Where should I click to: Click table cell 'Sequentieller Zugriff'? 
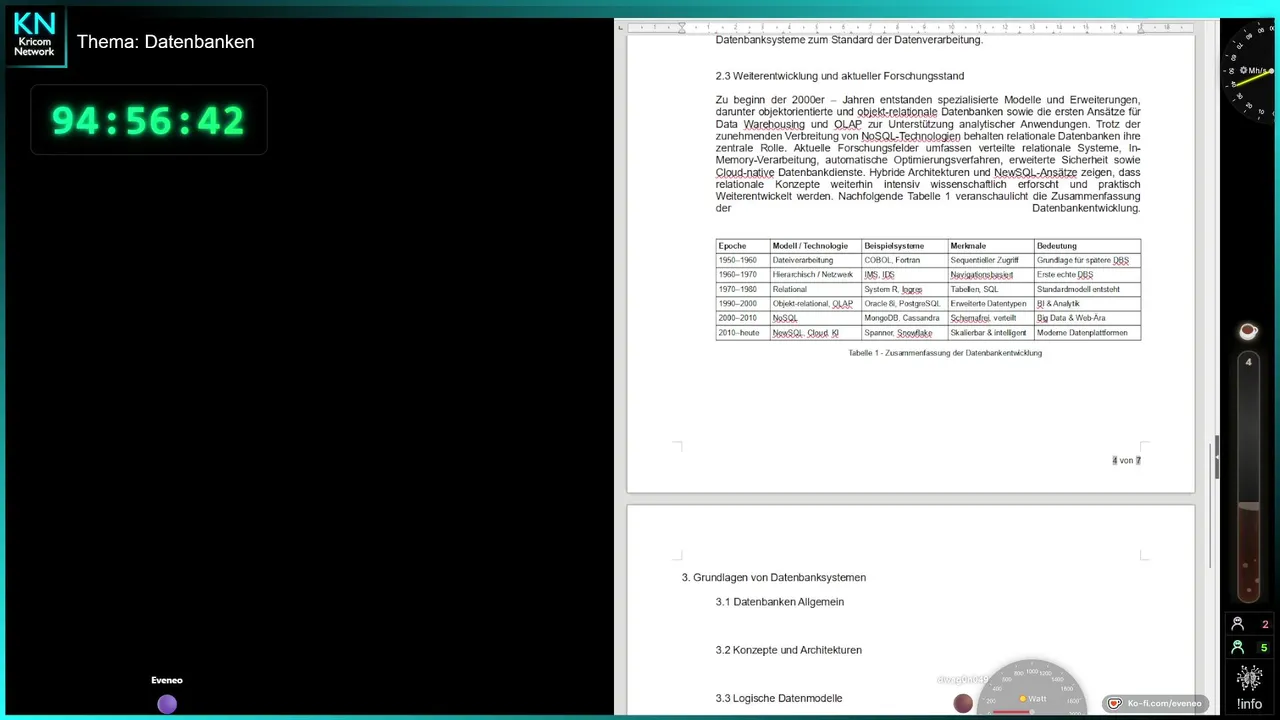(991, 260)
